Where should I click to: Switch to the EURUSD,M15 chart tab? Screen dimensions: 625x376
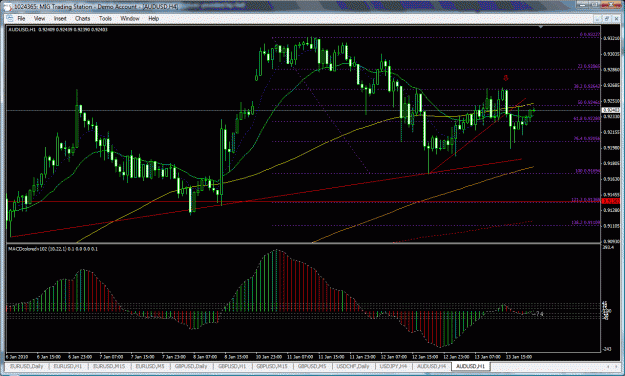[x=108, y=366]
